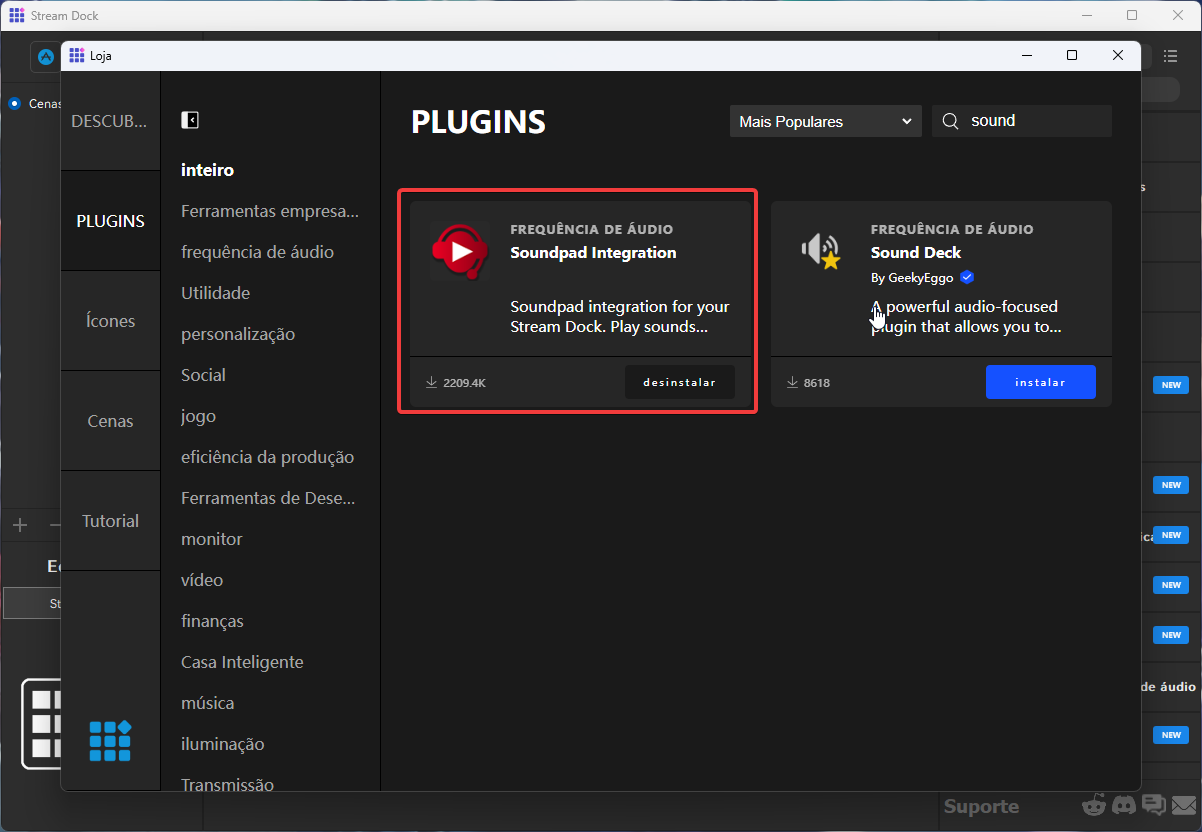The width and height of the screenshot is (1202, 832).
Task: Switch to the DESCUB... tab
Action: (x=110, y=121)
